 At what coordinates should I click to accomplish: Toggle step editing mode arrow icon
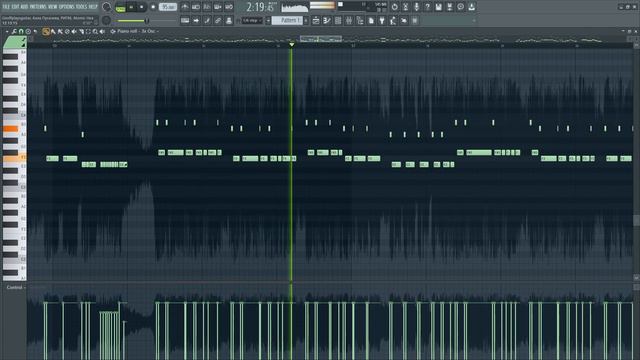[196, 20]
